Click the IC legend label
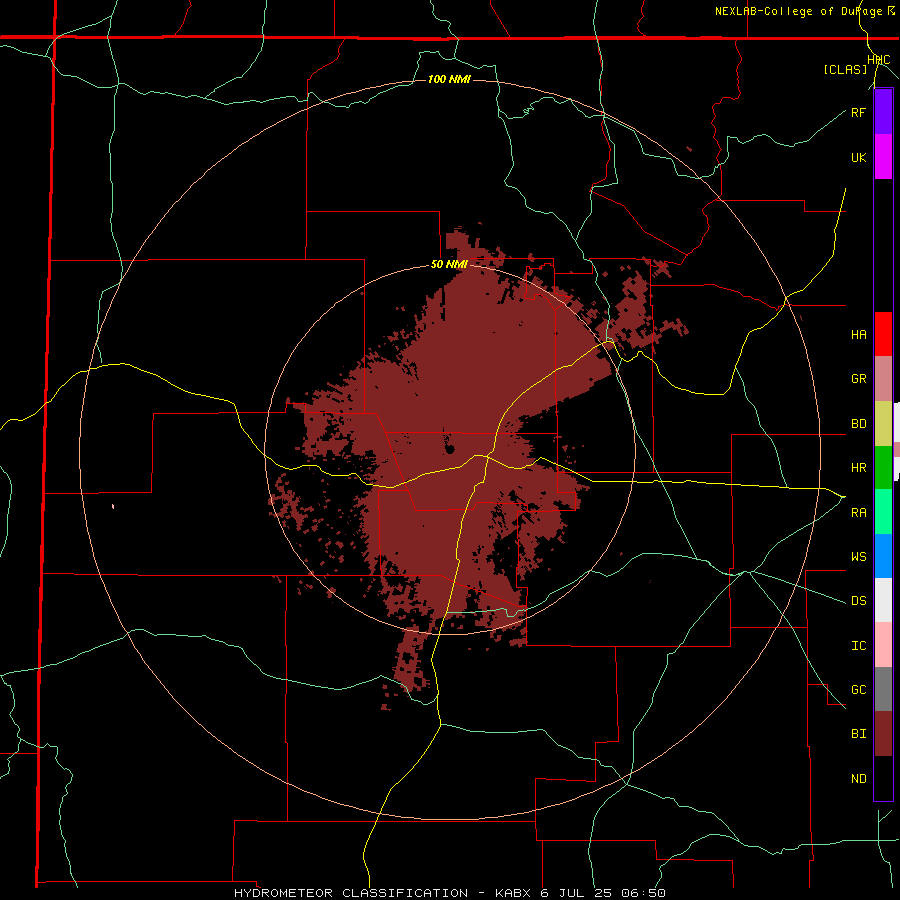900x900 pixels. pos(858,646)
